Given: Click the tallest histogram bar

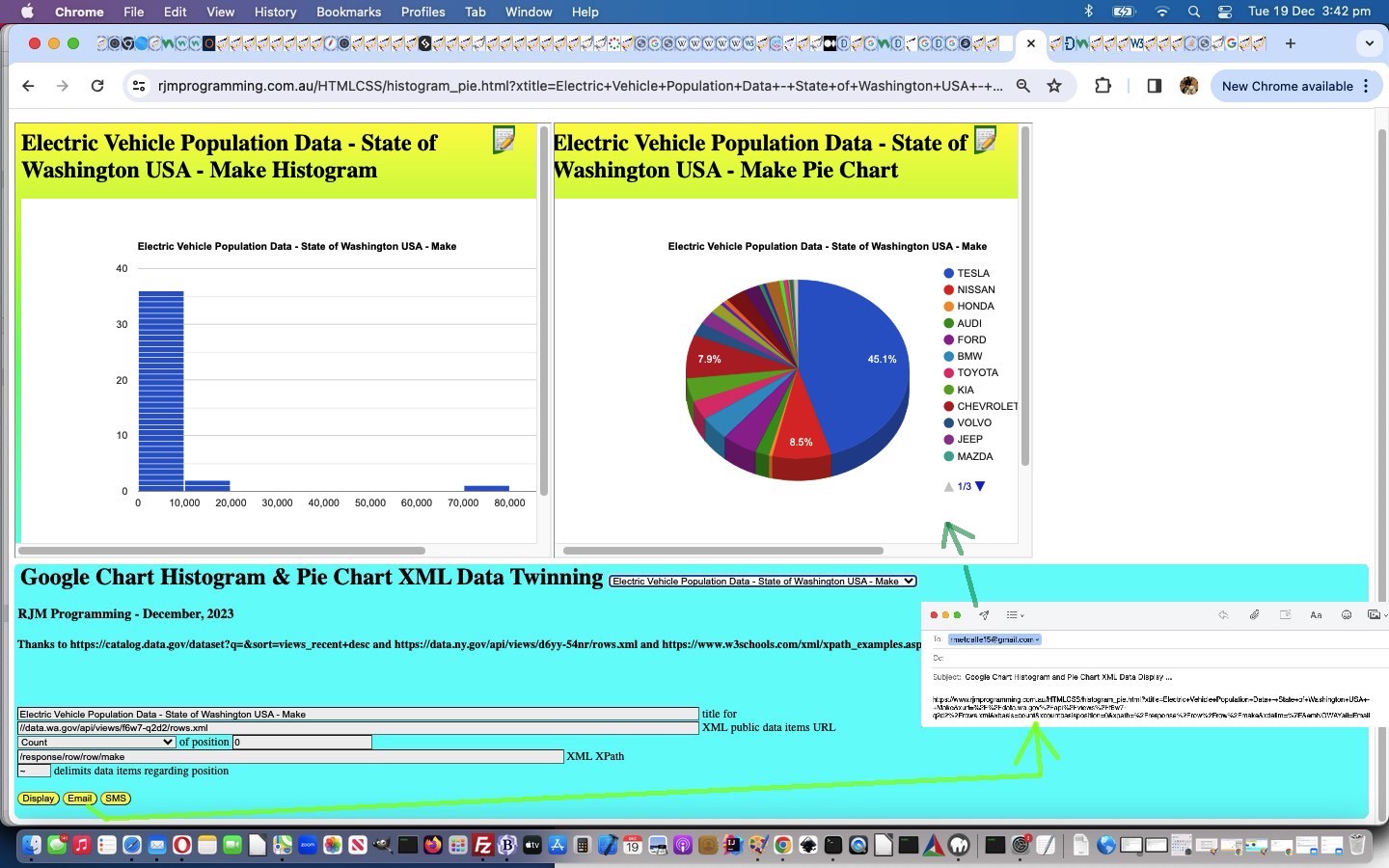Looking at the screenshot, I should click(161, 391).
